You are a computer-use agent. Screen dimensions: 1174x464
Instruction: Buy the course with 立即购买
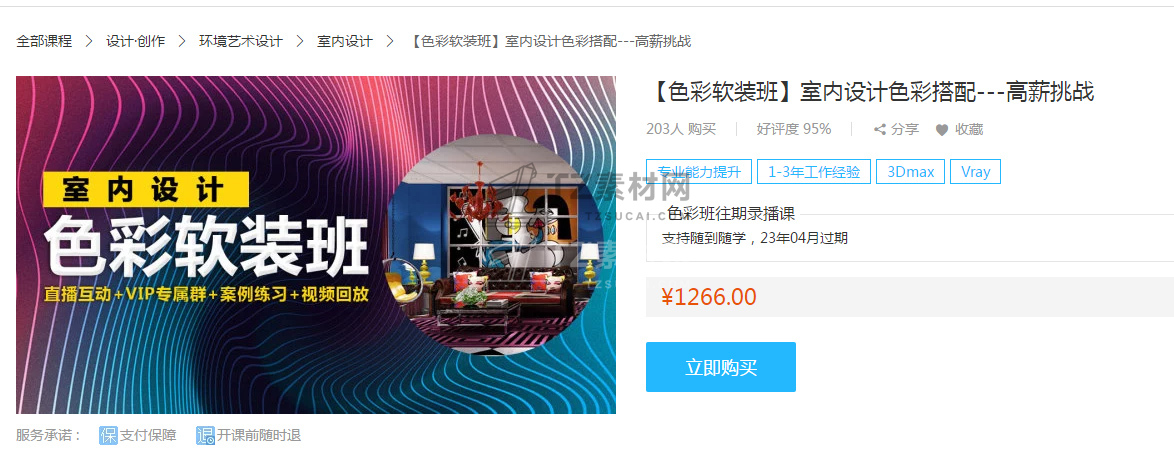[721, 367]
